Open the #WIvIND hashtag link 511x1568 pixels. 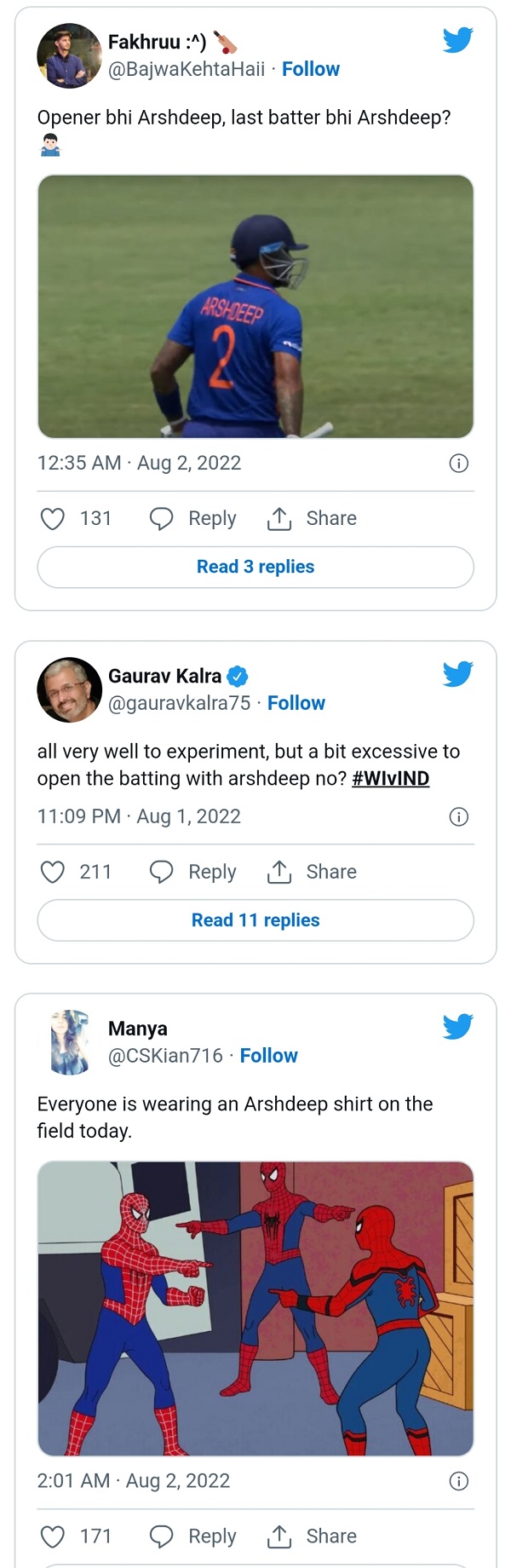390,778
